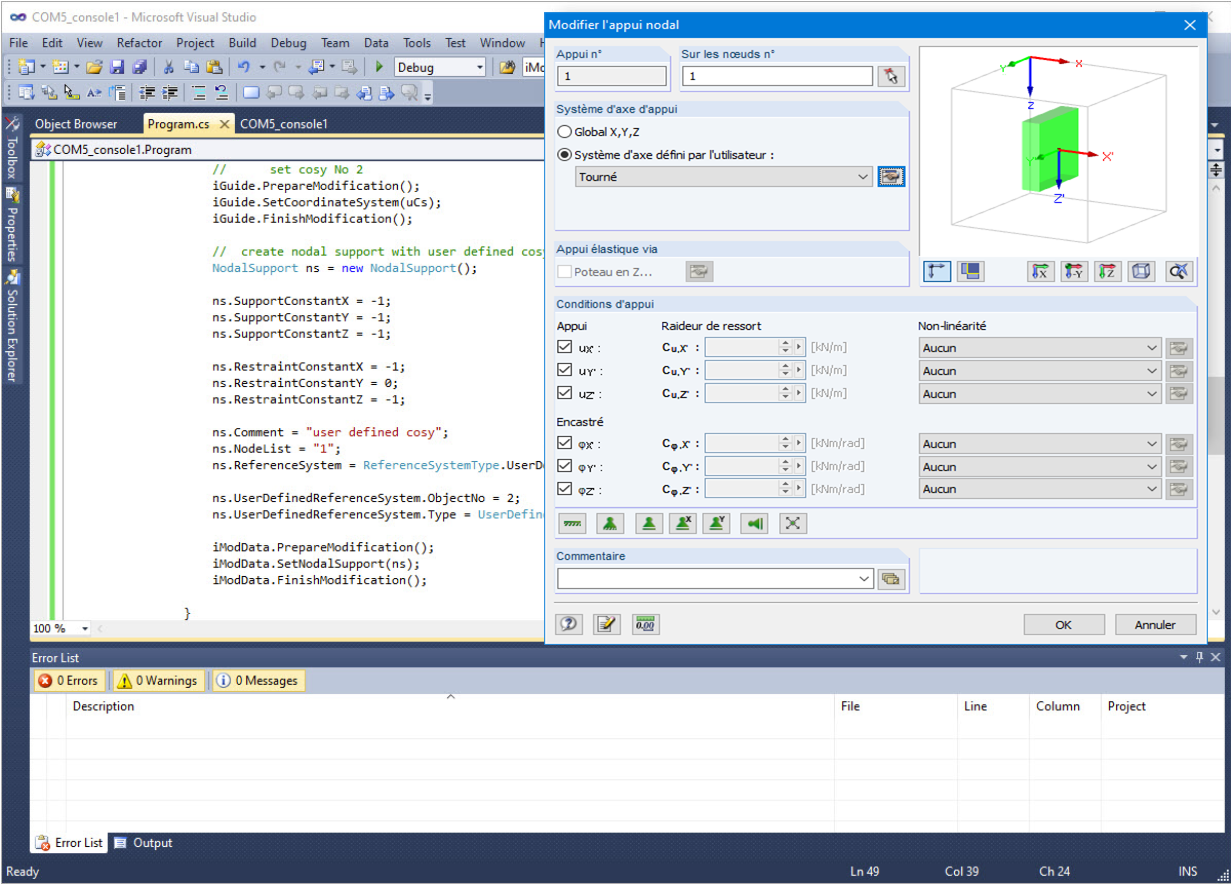Screen dimensions: 1231x884
Task: Set preview to view against Y axis
Action: (x=1075, y=271)
